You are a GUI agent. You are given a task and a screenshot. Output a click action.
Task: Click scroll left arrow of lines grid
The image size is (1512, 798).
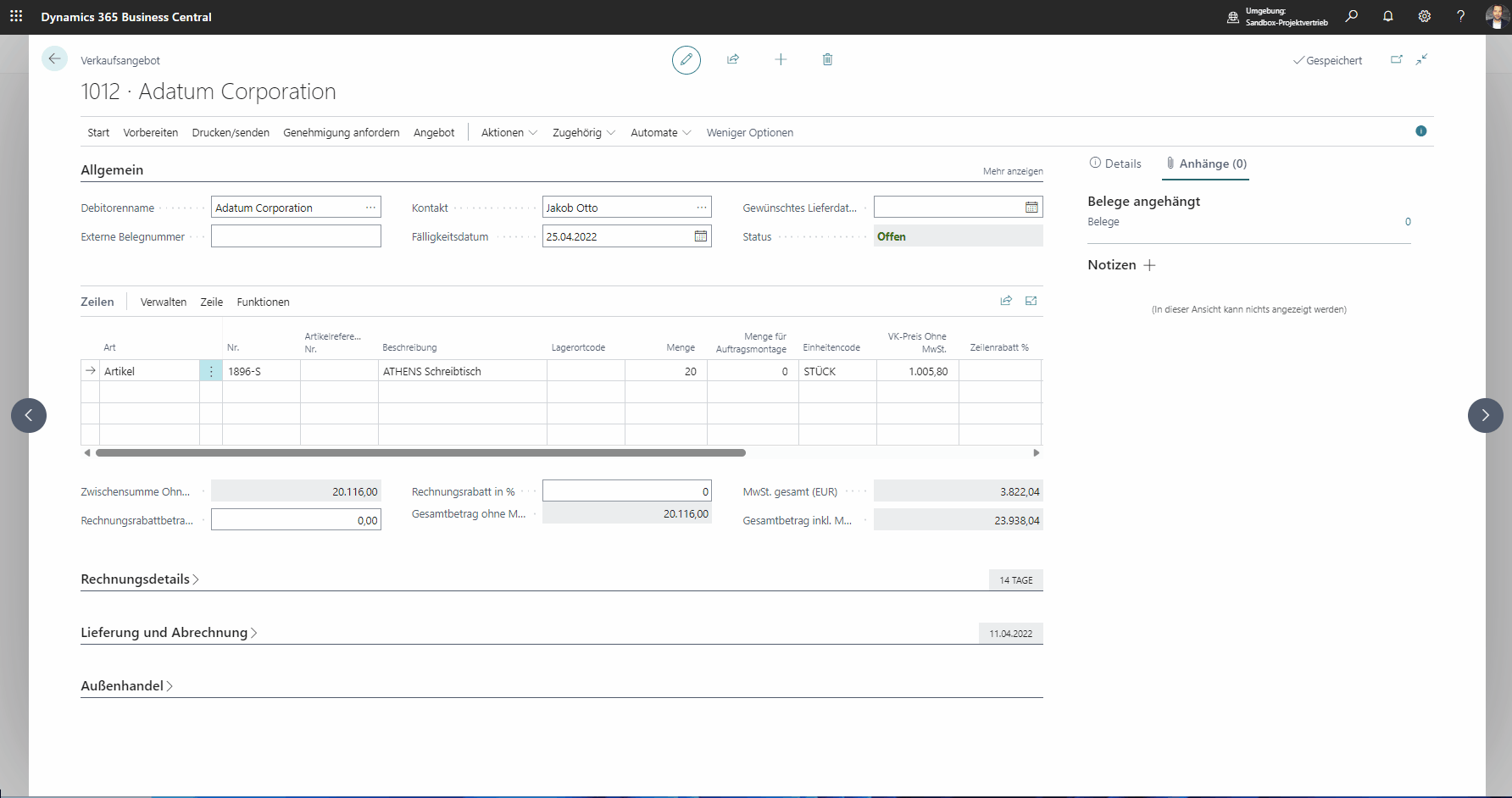(x=87, y=453)
